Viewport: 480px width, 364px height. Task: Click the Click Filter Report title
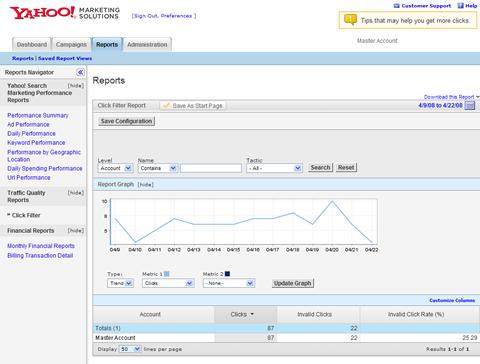(x=122, y=105)
